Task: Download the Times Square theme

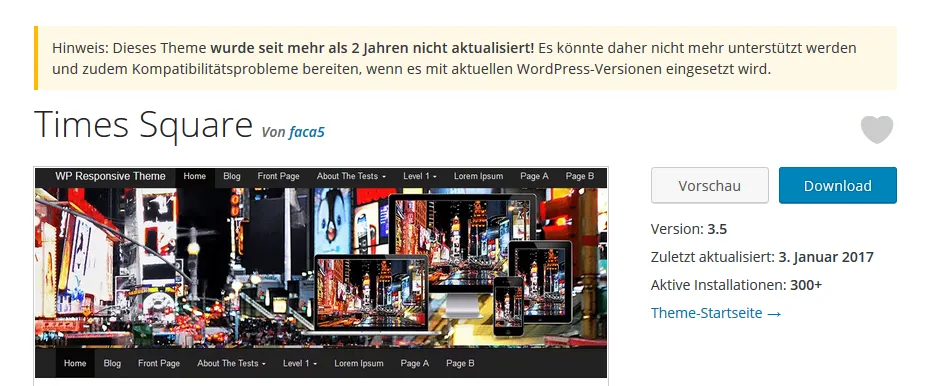Action: coord(838,185)
